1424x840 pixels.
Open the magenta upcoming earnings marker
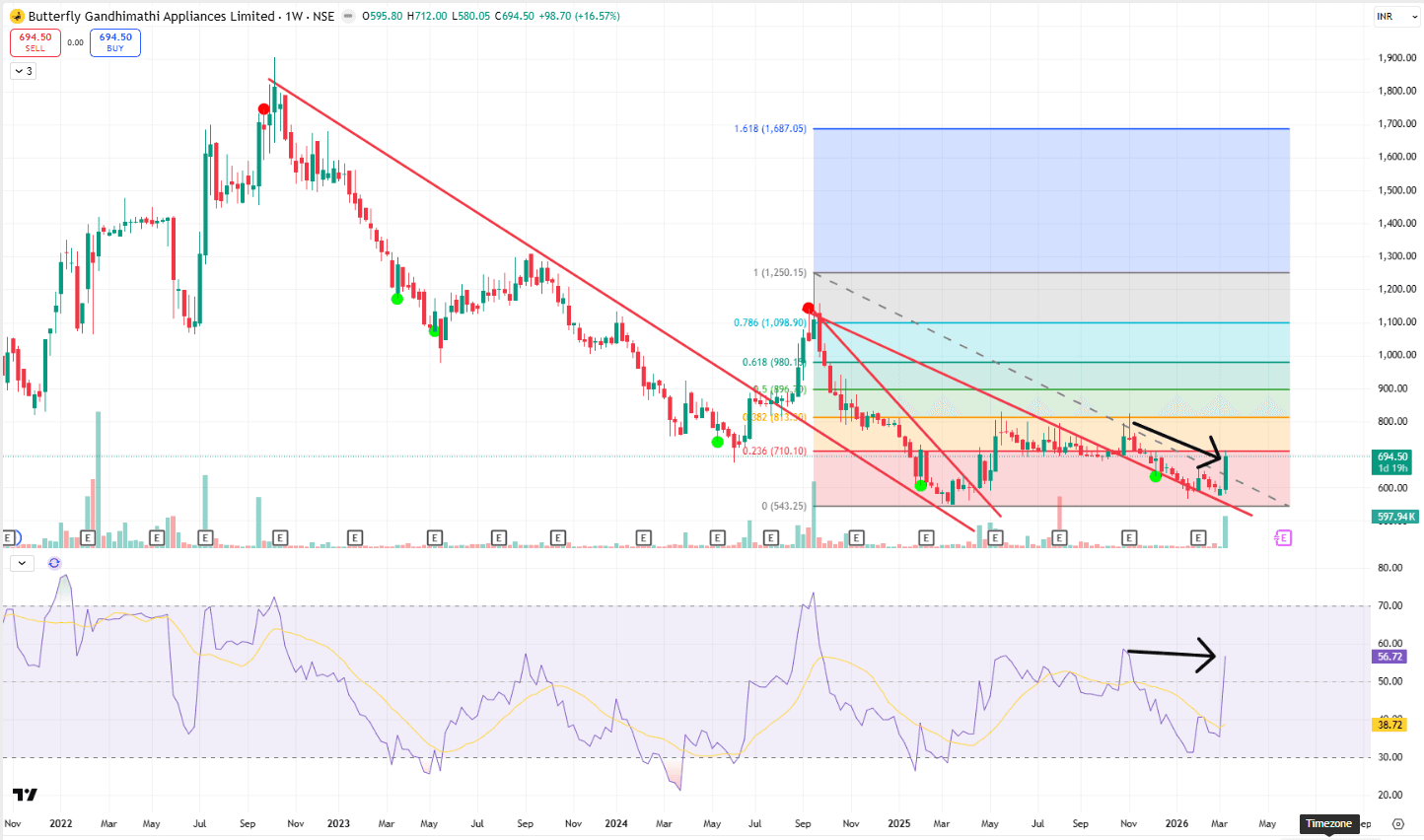(1283, 537)
